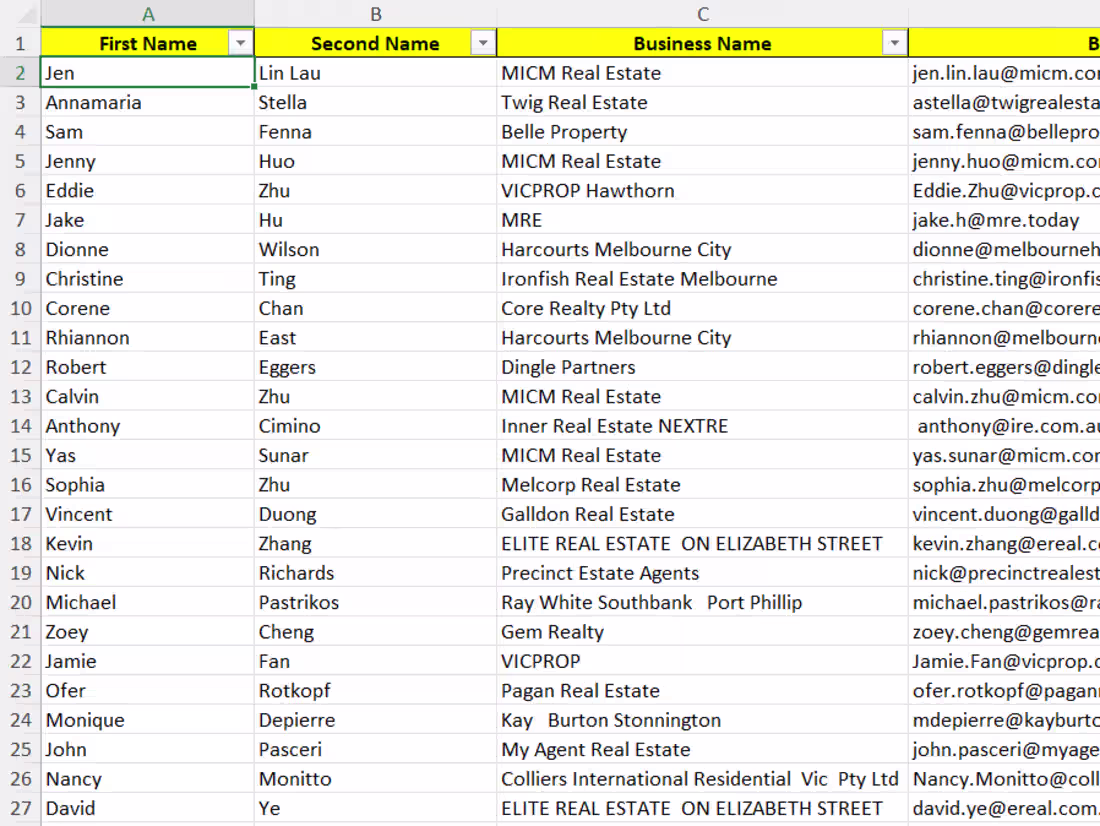Select the Precinct Estate Agents cell
The height and width of the screenshot is (826, 1100).
pyautogui.click(x=702, y=573)
